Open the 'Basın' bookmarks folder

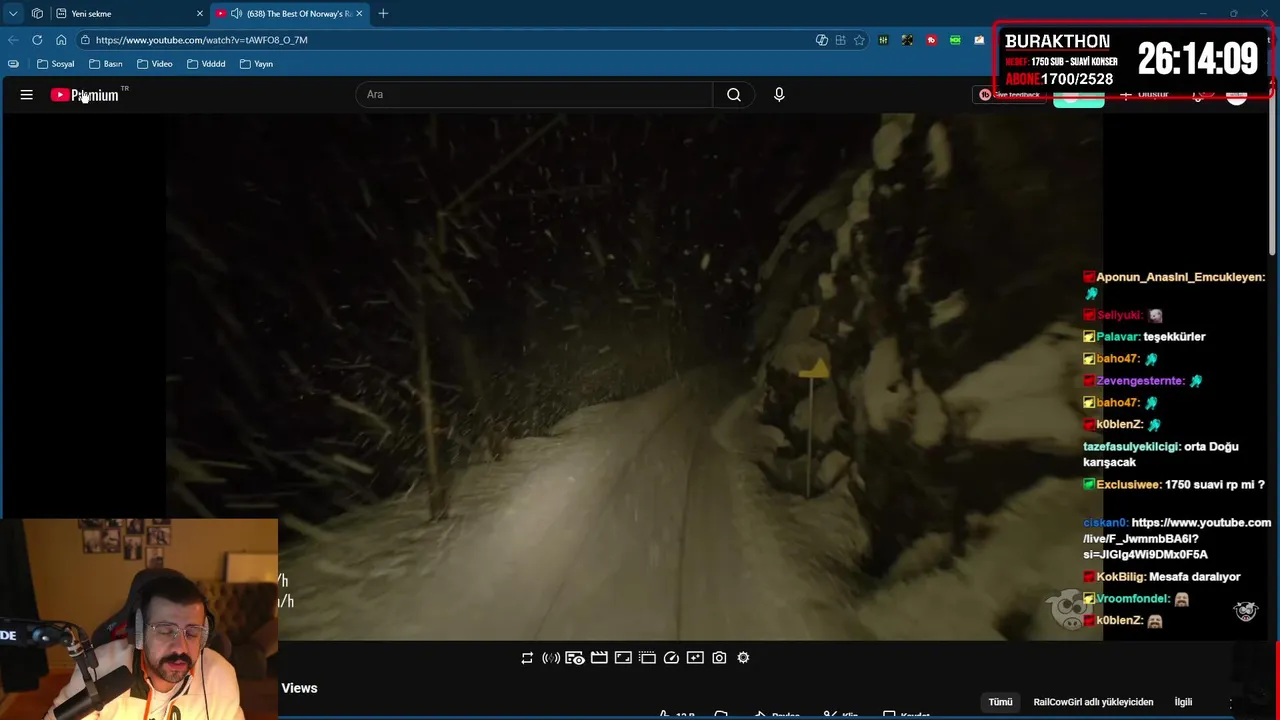click(x=106, y=64)
